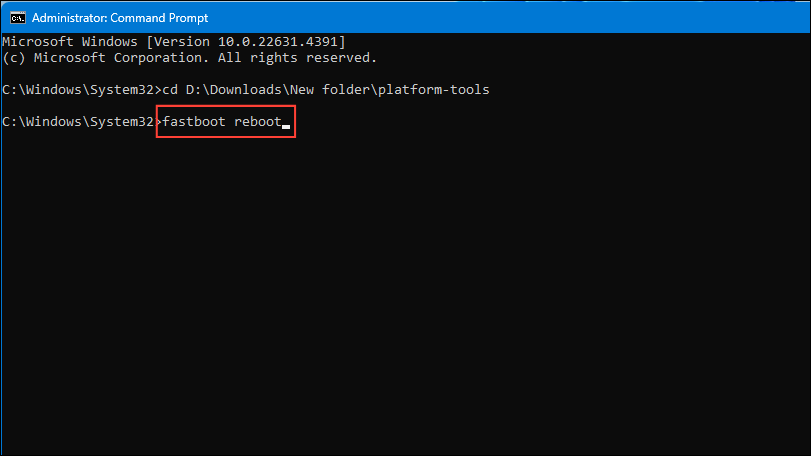Image resolution: width=811 pixels, height=456 pixels.
Task: Click the C:\Windows\System32 prompt before fastboot
Action: pos(78,122)
